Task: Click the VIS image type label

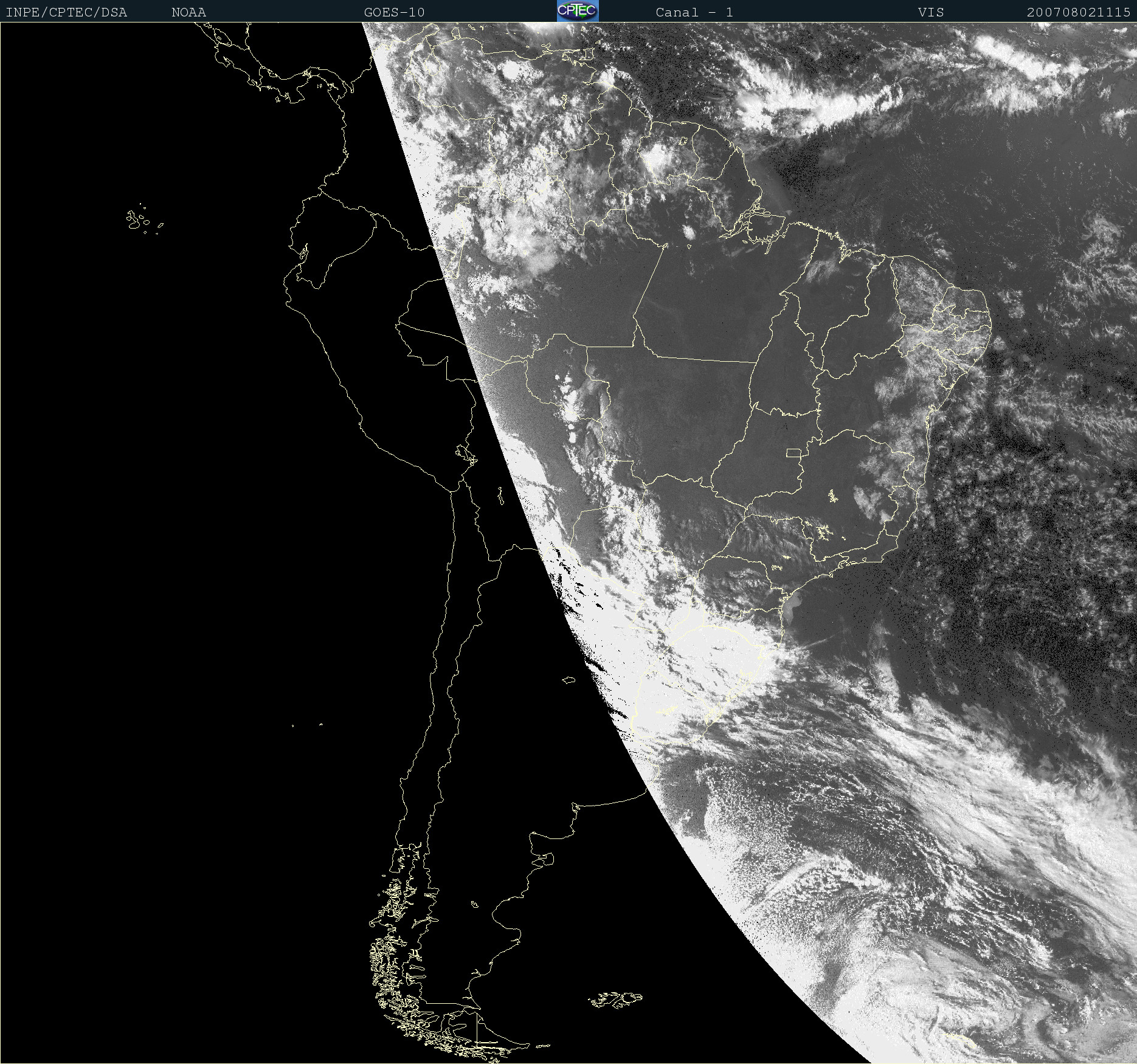Action: (x=931, y=12)
